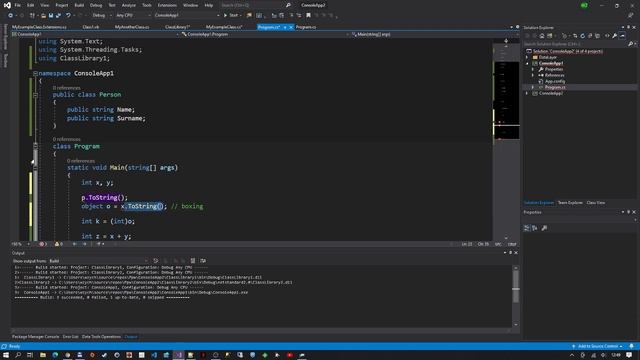Viewport: 640px width, 360px height.
Task: Click the Save All toolbar icon
Action: pos(58,15)
